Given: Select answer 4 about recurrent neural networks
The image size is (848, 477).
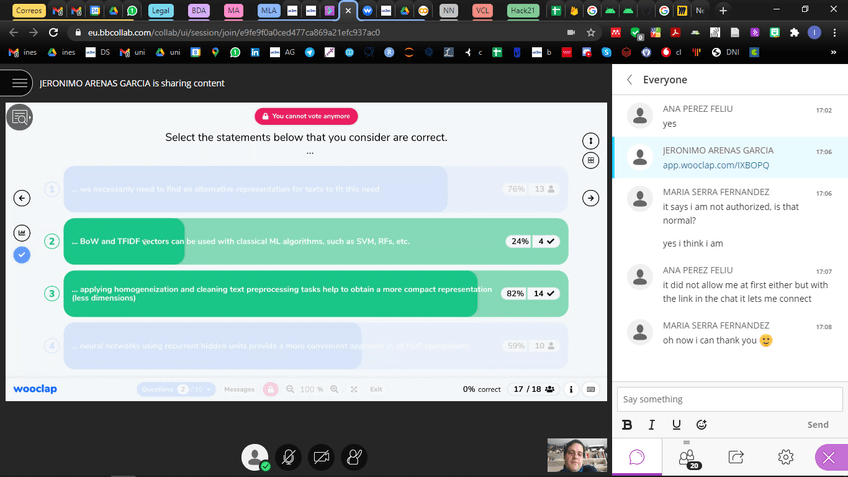Looking at the screenshot, I should [316, 346].
